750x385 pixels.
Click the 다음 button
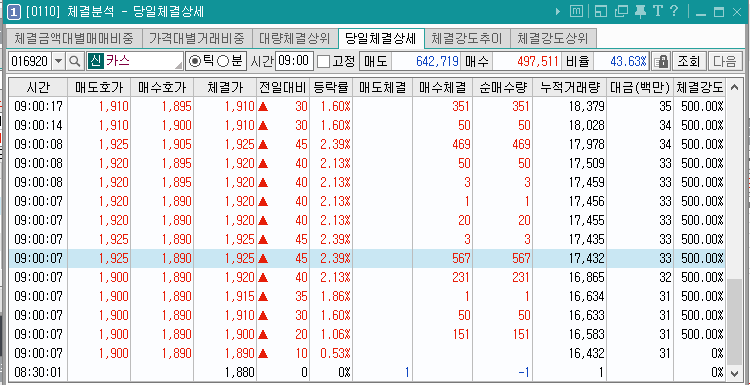[x=725, y=61]
